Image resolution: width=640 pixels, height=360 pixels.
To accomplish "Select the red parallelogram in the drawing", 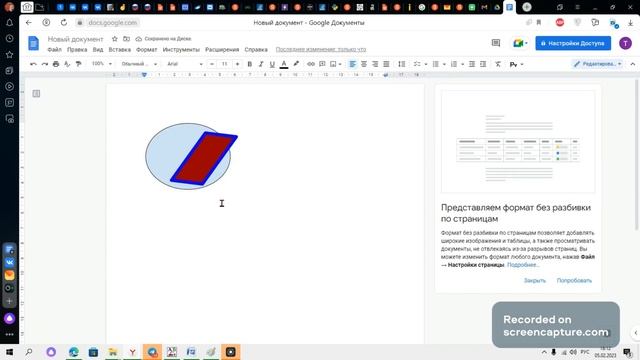I will 204,158.
